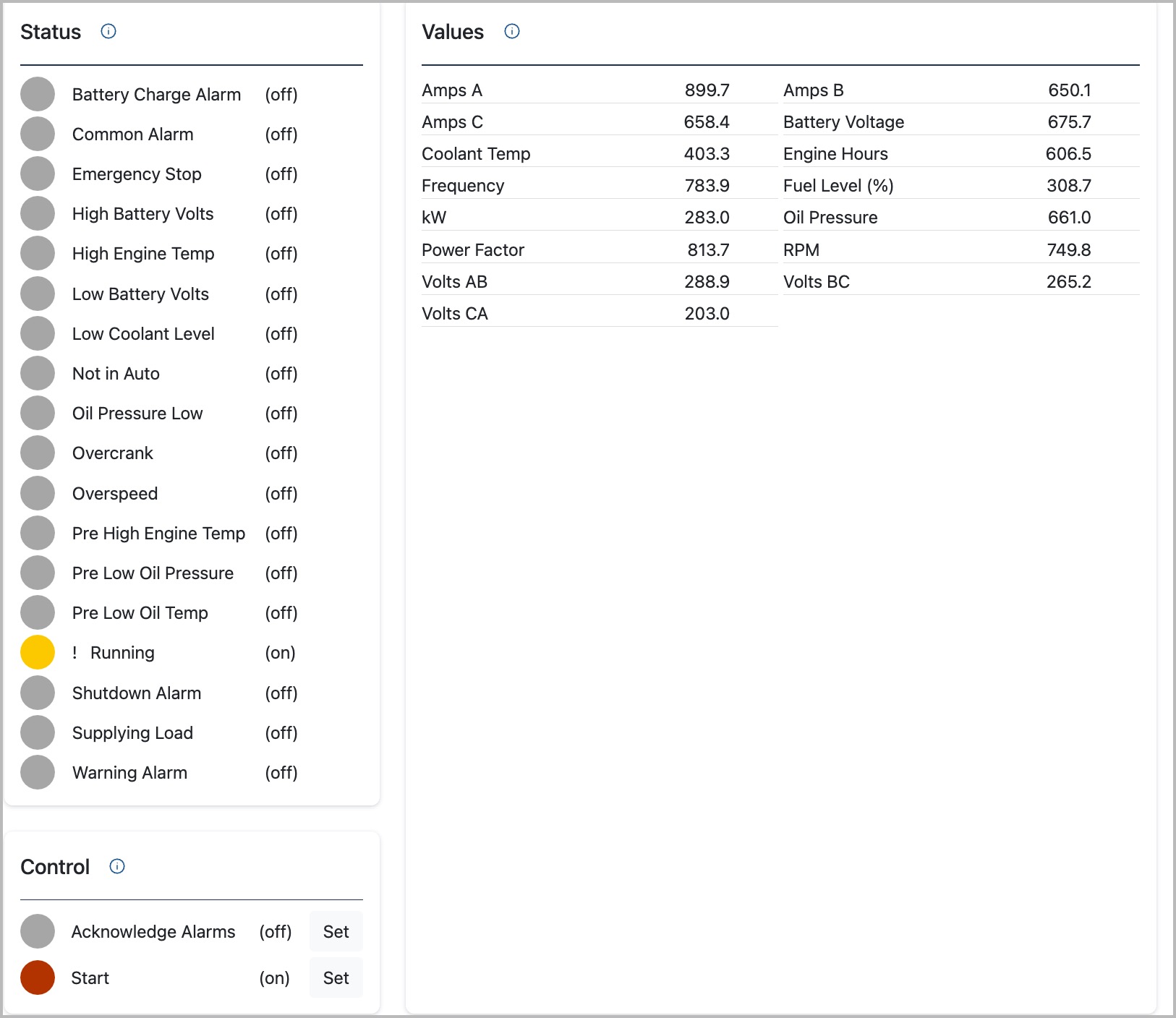Click the yellow Running status indicator
The image size is (1176, 1018).
(x=38, y=652)
